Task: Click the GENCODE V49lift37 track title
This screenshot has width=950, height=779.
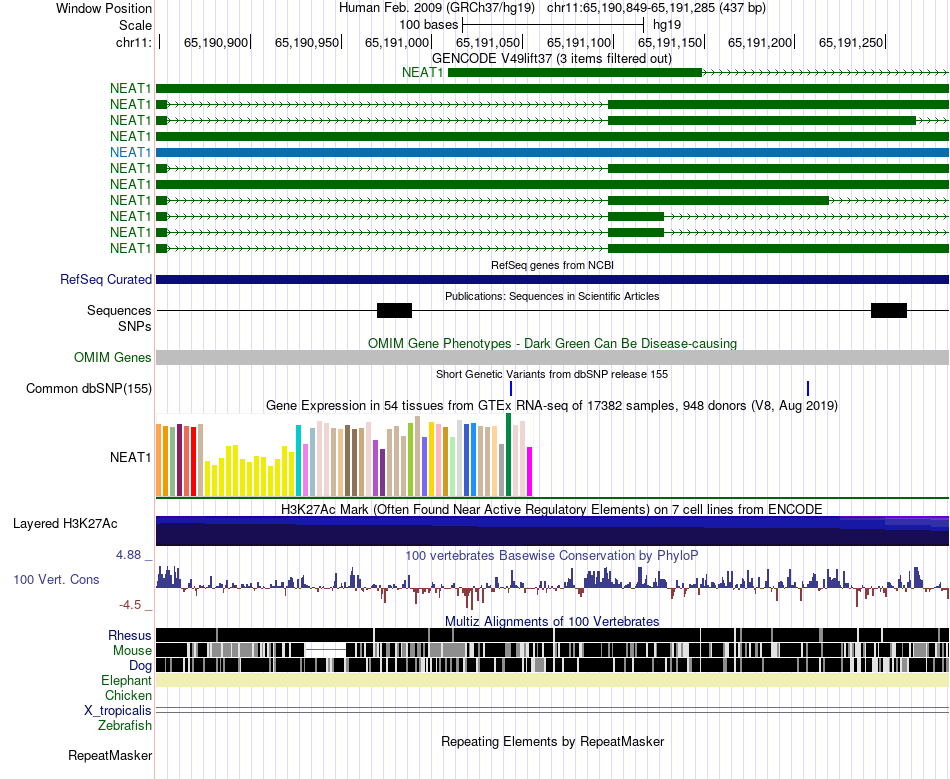Action: click(x=551, y=58)
